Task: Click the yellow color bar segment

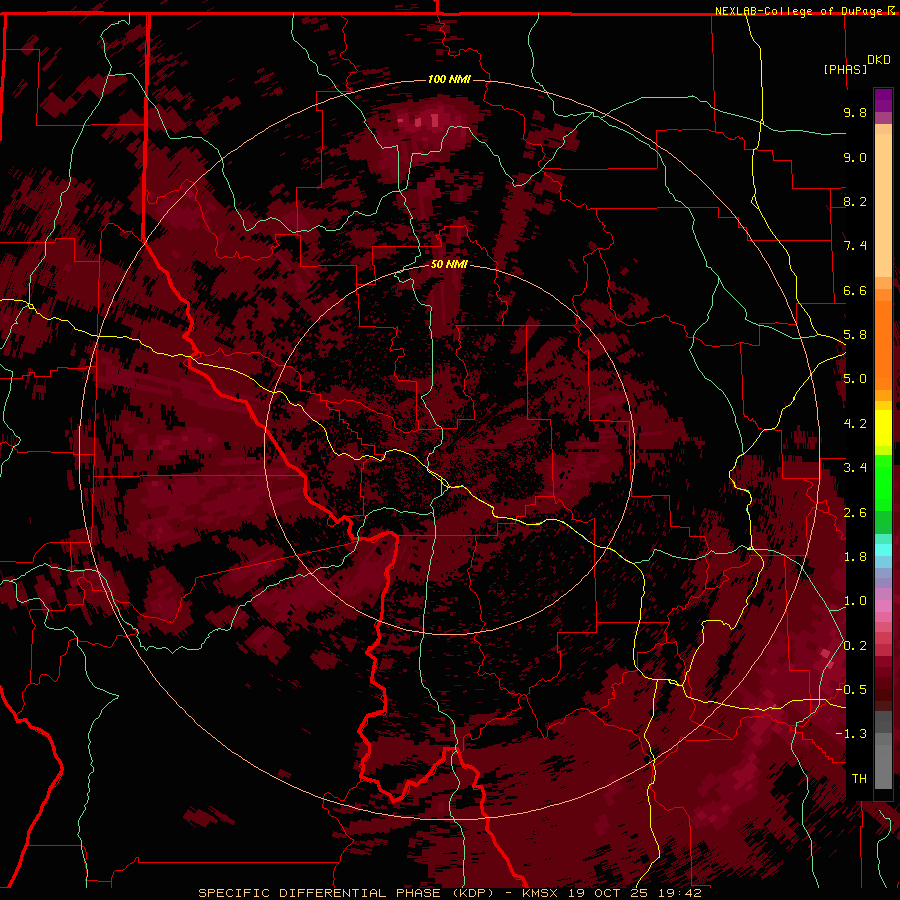Action: (x=883, y=428)
